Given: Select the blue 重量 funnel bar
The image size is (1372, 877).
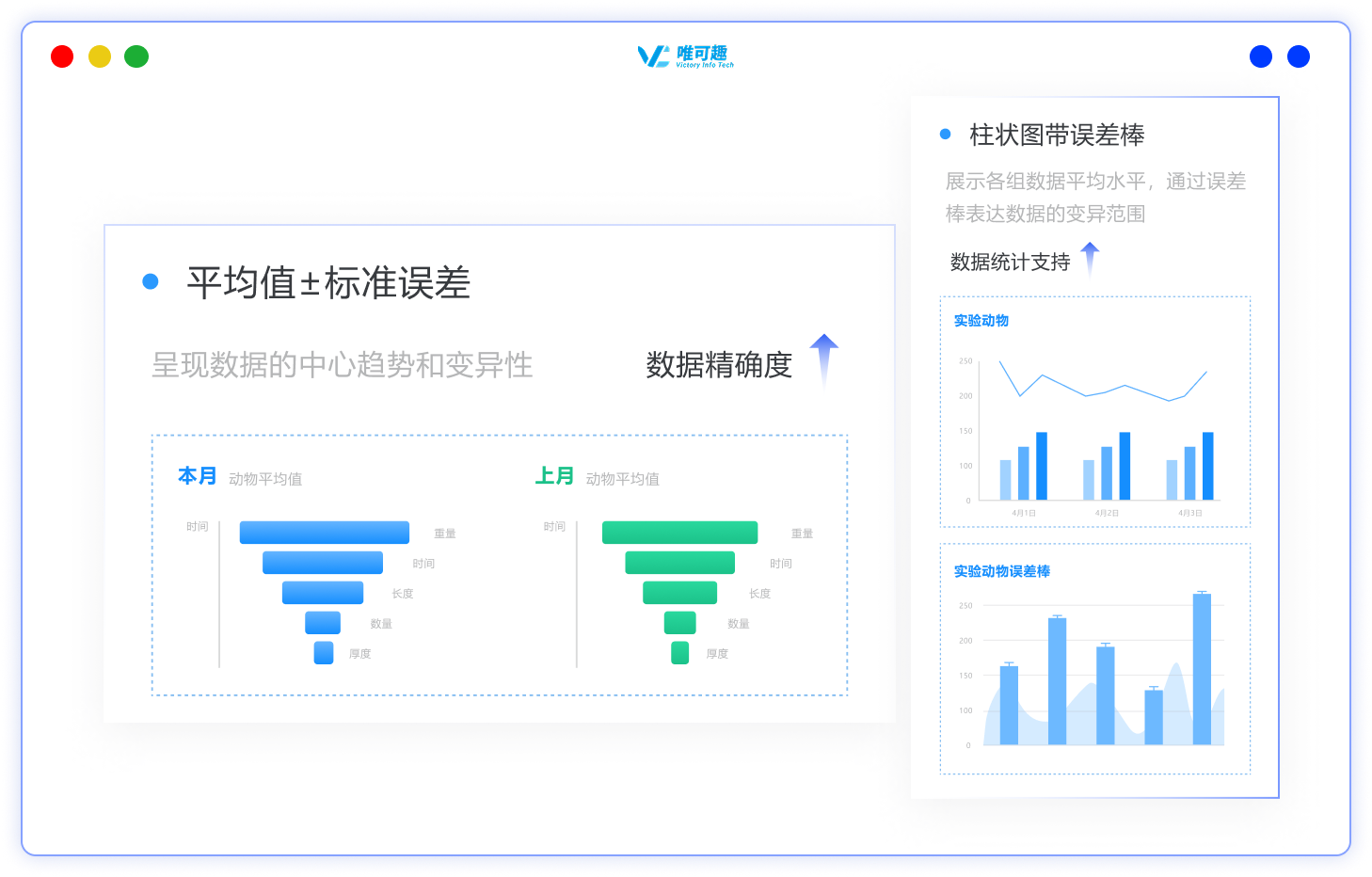Looking at the screenshot, I should [x=324, y=533].
